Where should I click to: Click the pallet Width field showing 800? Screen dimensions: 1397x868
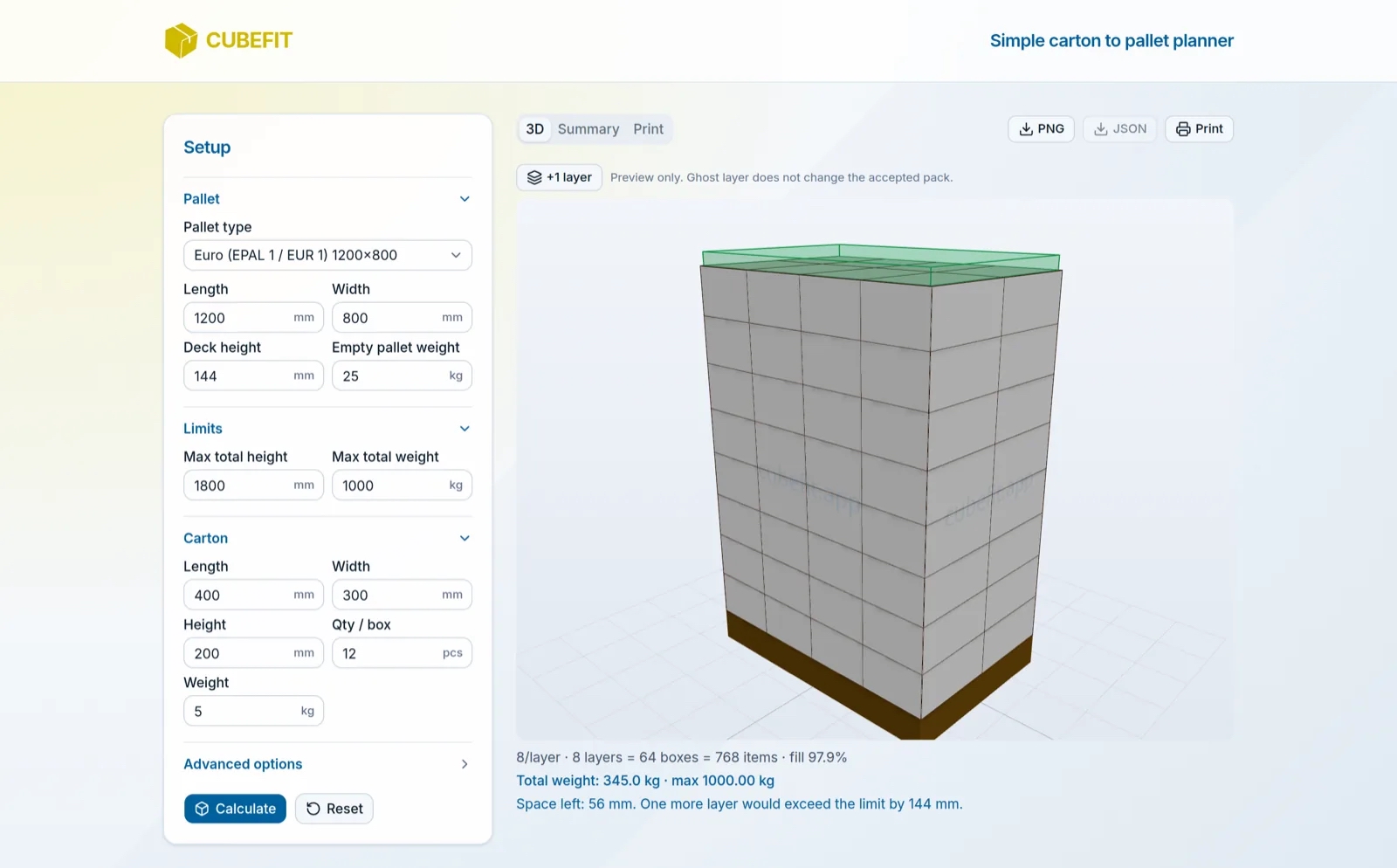(x=402, y=318)
